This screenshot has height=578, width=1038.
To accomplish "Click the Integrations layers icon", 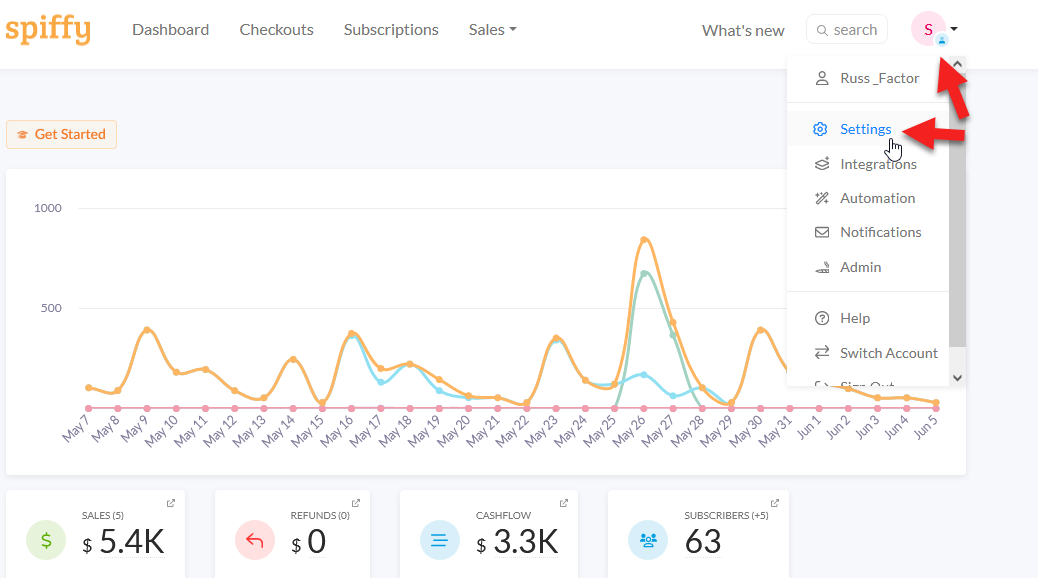I will tap(822, 164).
